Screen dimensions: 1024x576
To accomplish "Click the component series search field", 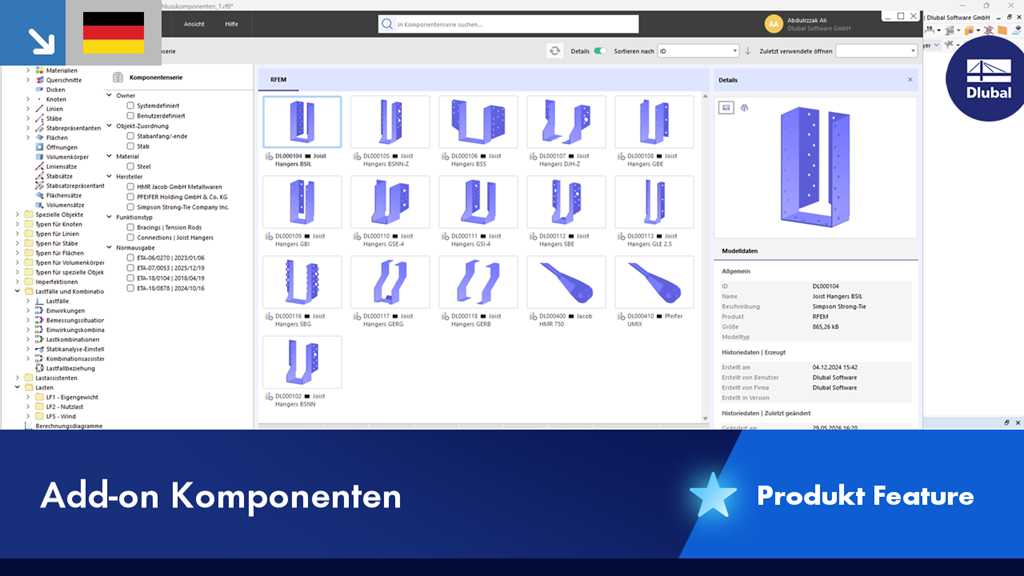I will (x=508, y=24).
